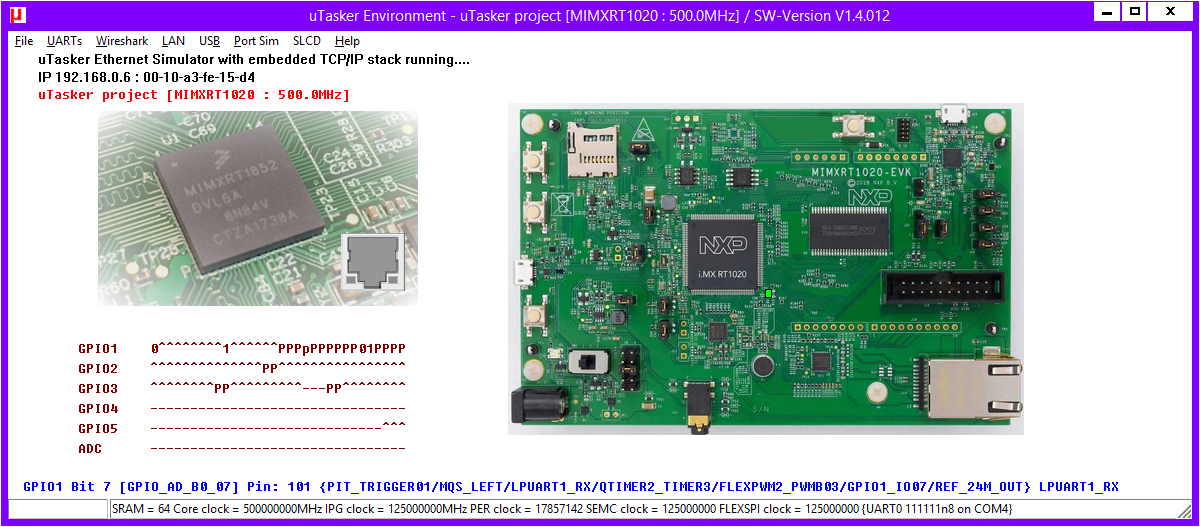Click the Ethernet Simulator running message
Image resolution: width=1200 pixels, height=527 pixels.
254,60
